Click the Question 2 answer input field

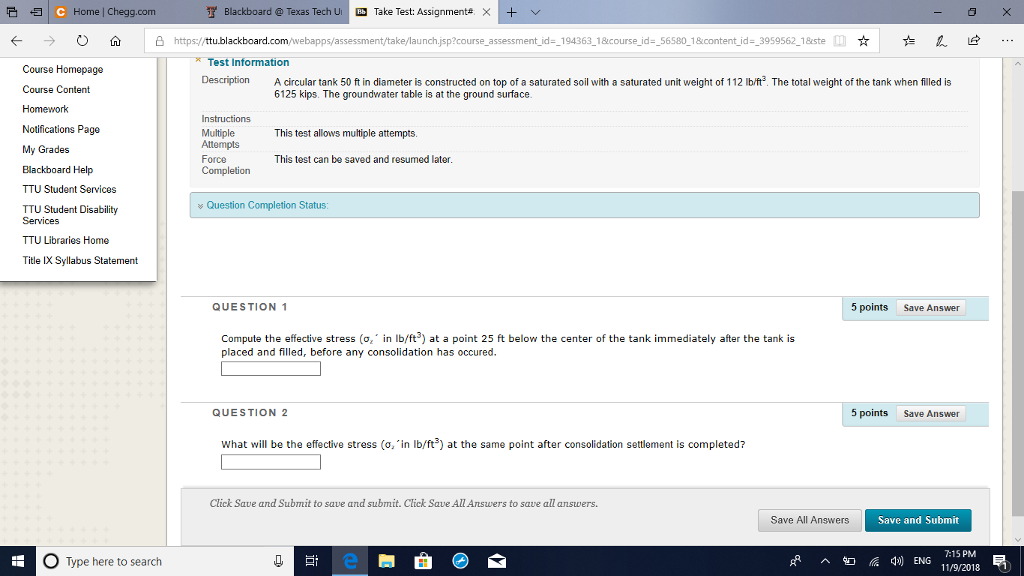[x=270, y=461]
